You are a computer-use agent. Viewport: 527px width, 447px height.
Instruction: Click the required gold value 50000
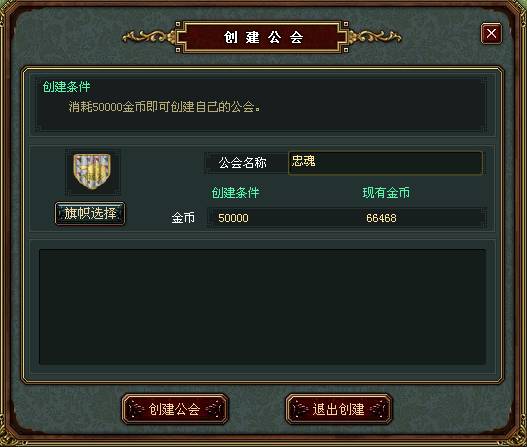(233, 218)
